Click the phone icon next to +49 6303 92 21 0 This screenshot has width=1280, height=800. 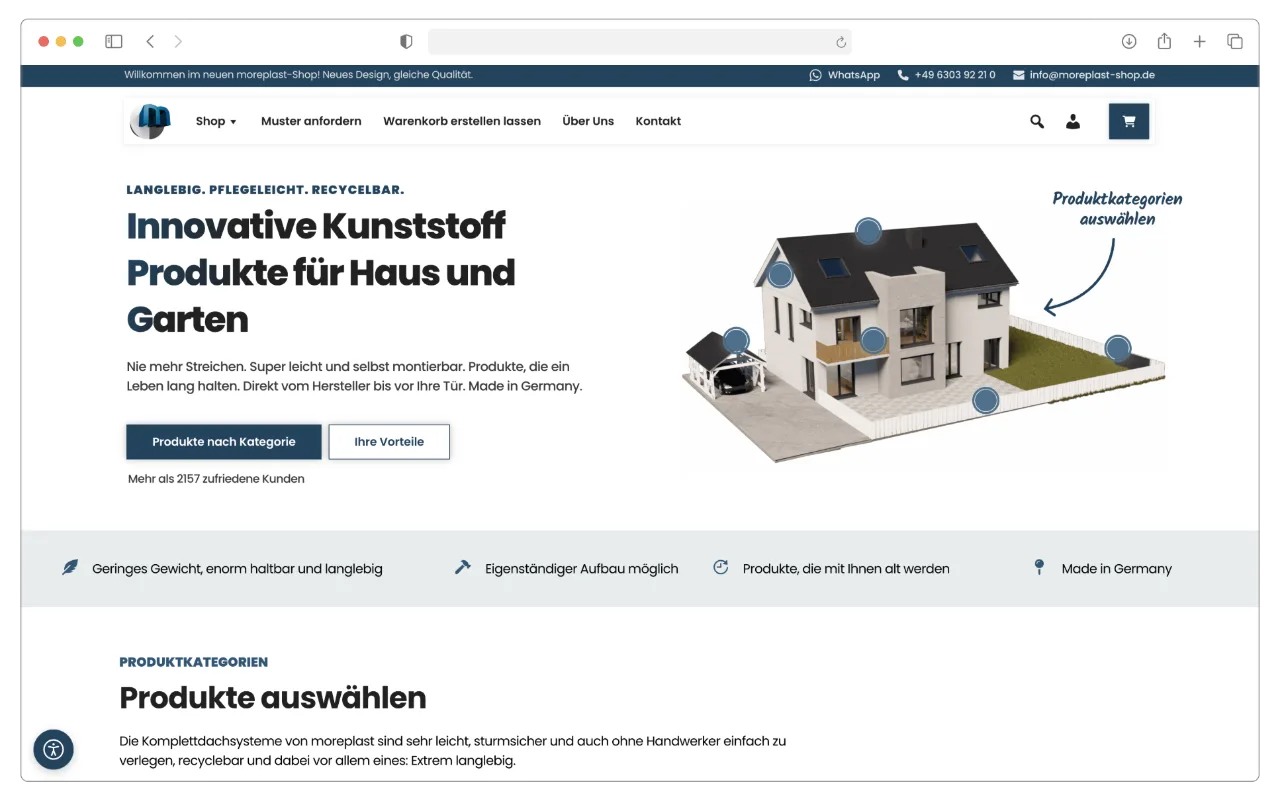point(903,74)
